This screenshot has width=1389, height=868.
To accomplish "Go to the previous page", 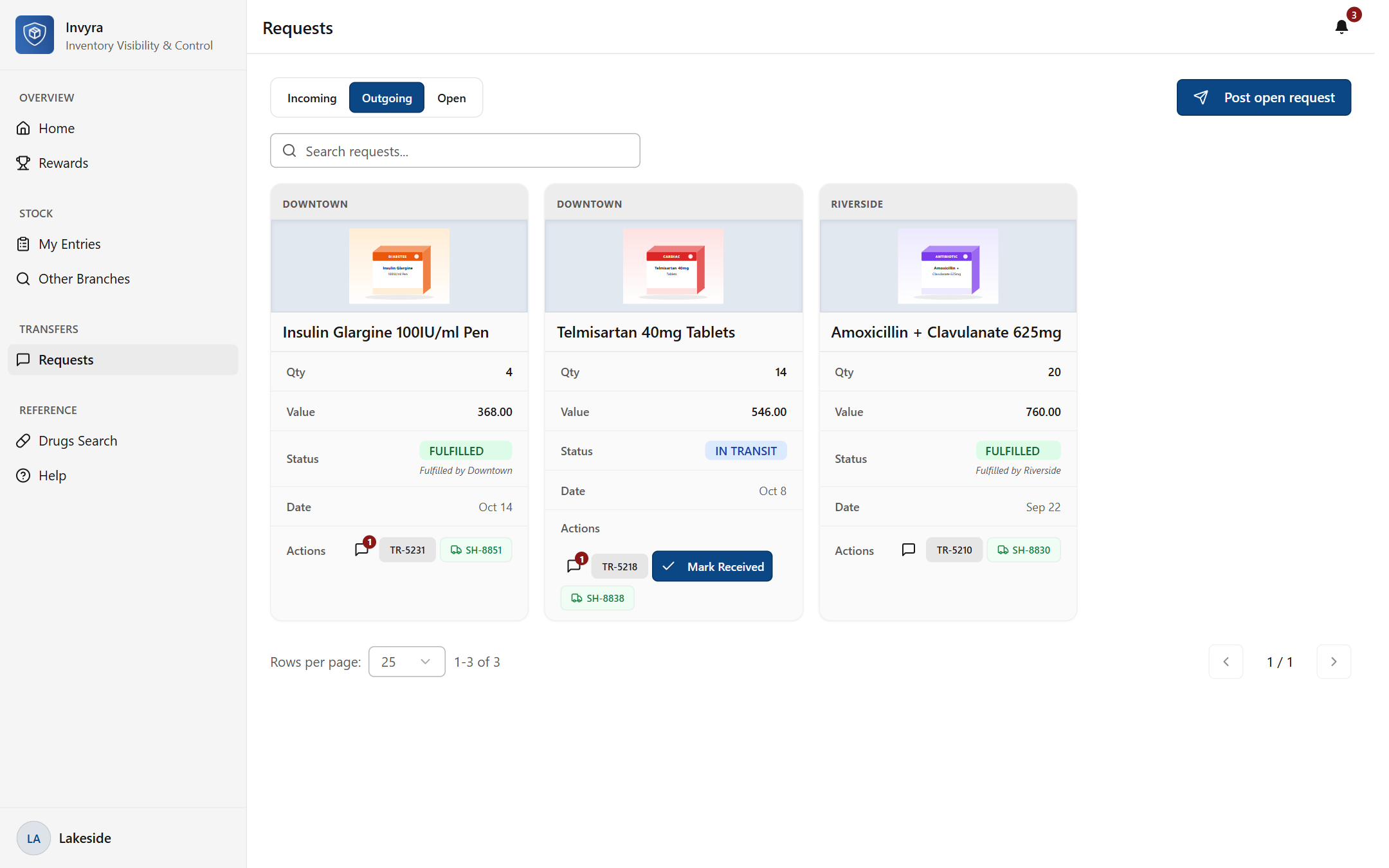I will pos(1226,662).
